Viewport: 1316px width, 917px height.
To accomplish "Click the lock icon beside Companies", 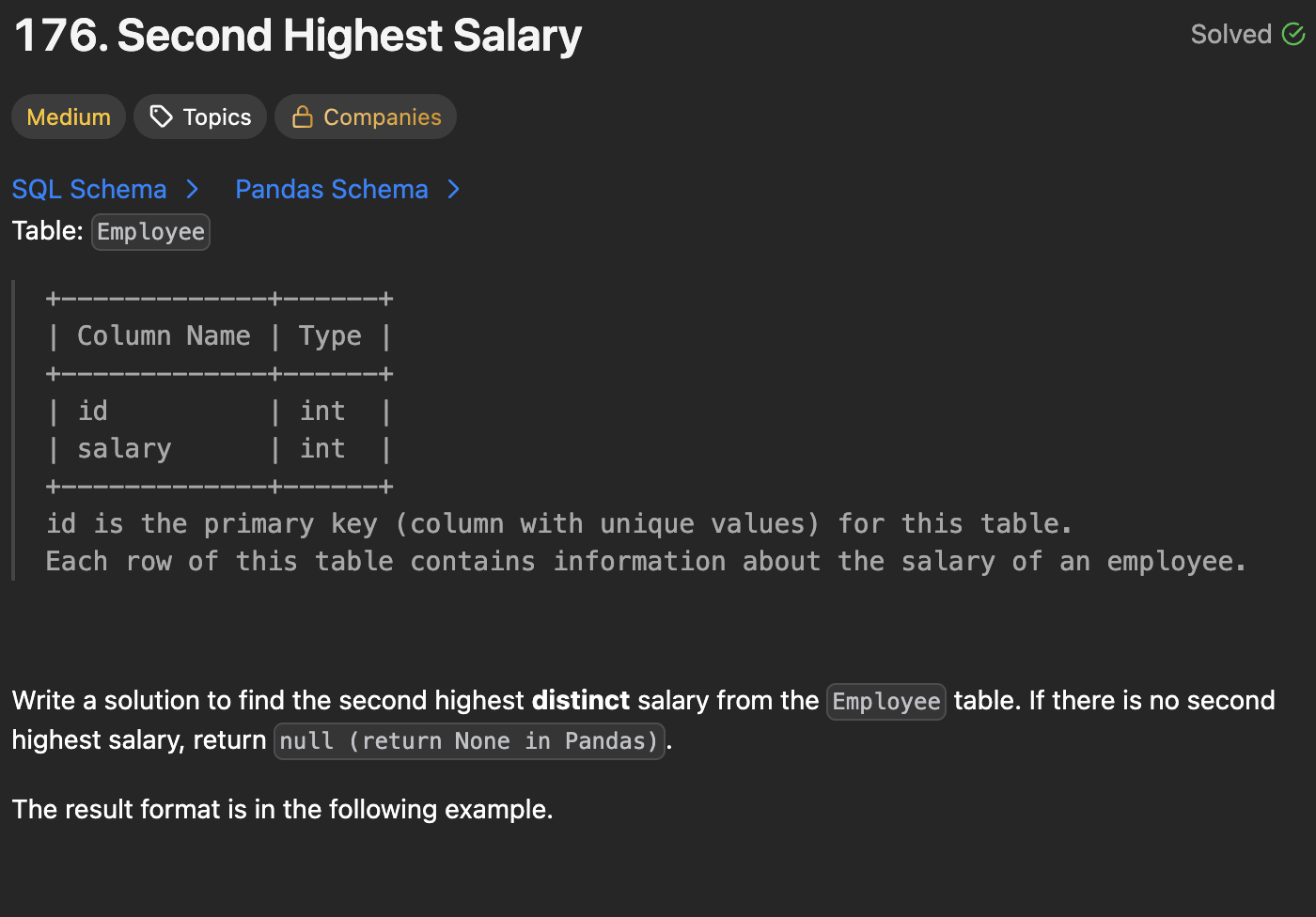I will [x=303, y=117].
